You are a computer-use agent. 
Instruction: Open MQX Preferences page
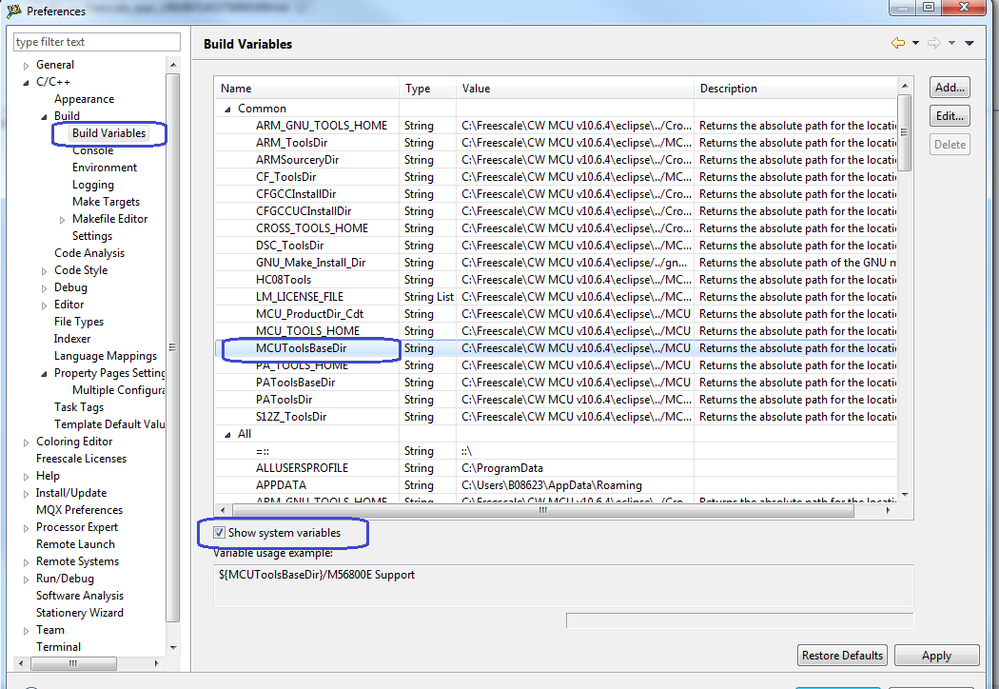coord(79,510)
